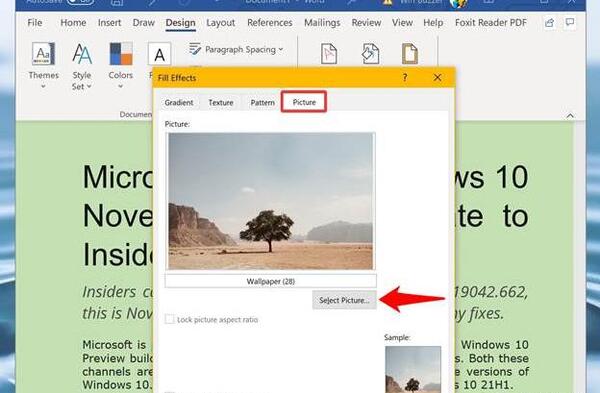
Task: Open the View ribbon tab
Action: point(402,23)
